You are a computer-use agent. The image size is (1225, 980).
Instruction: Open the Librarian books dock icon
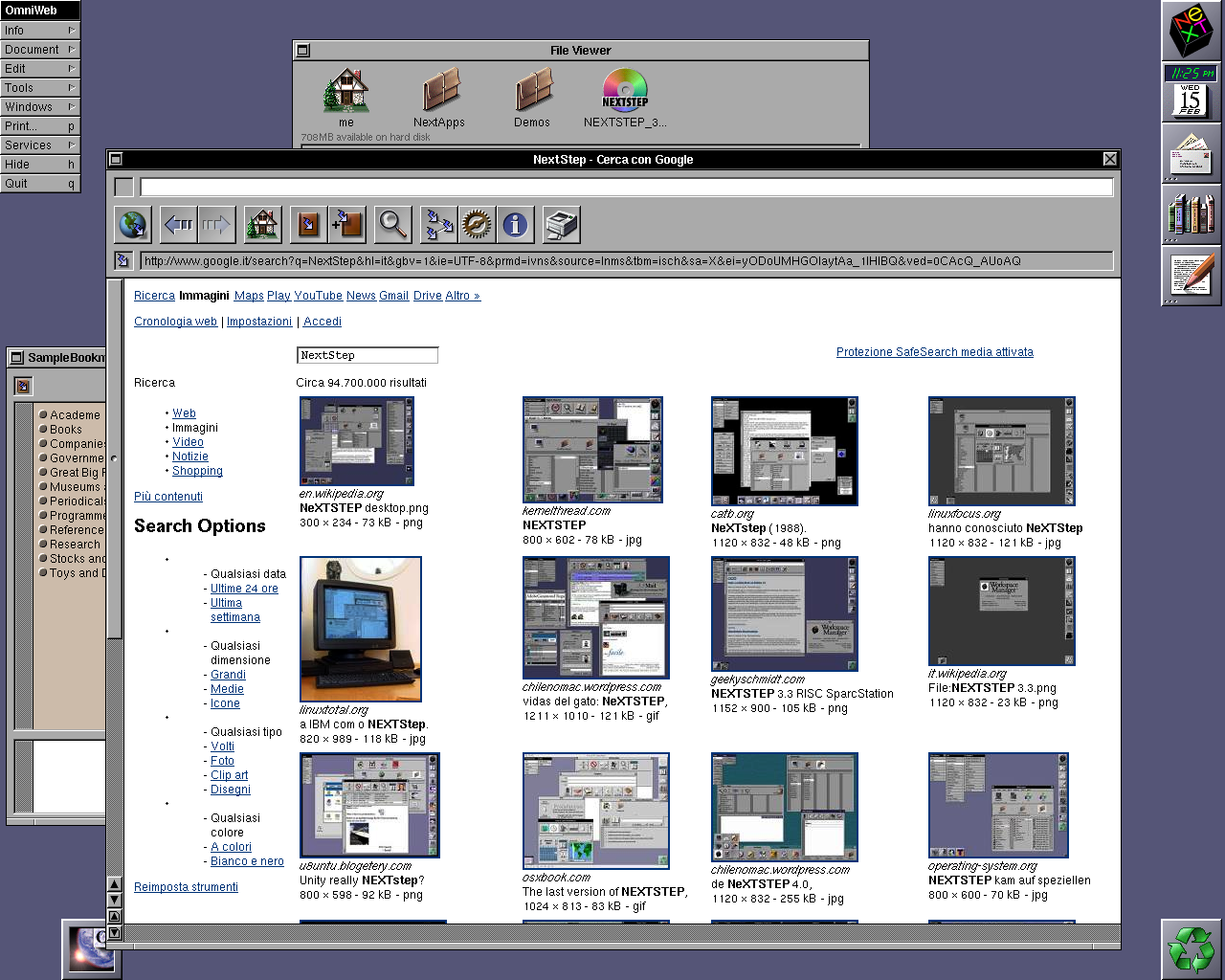pos(1192,214)
